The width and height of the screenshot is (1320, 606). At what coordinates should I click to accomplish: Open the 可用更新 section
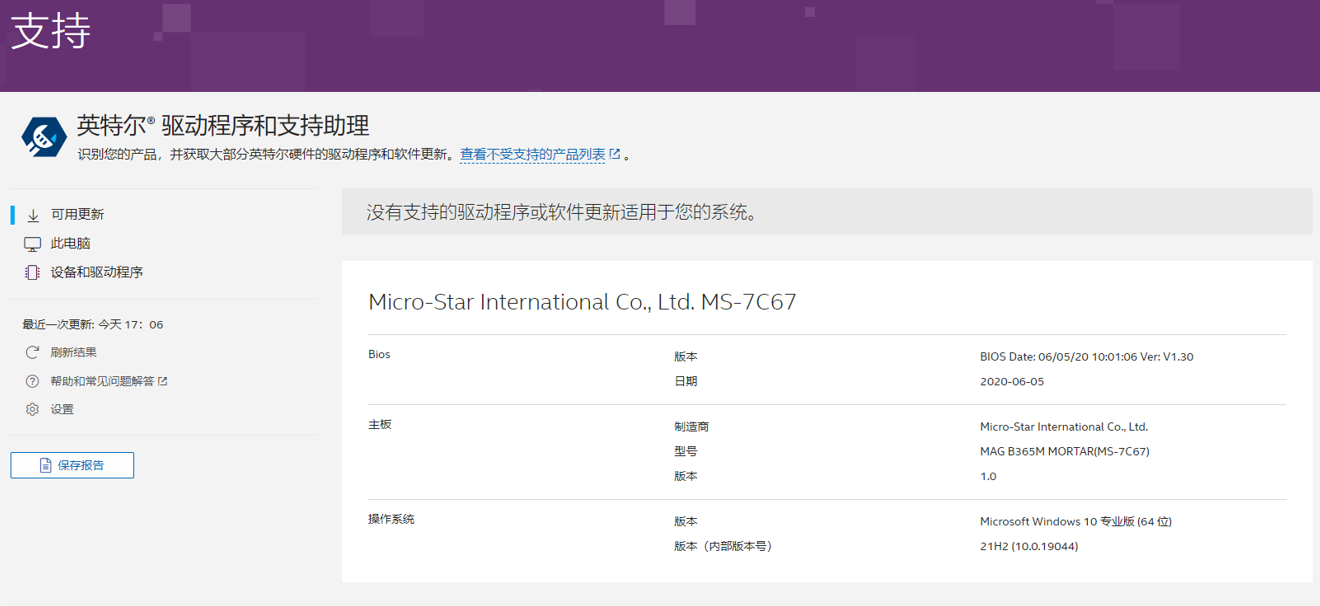pos(77,215)
